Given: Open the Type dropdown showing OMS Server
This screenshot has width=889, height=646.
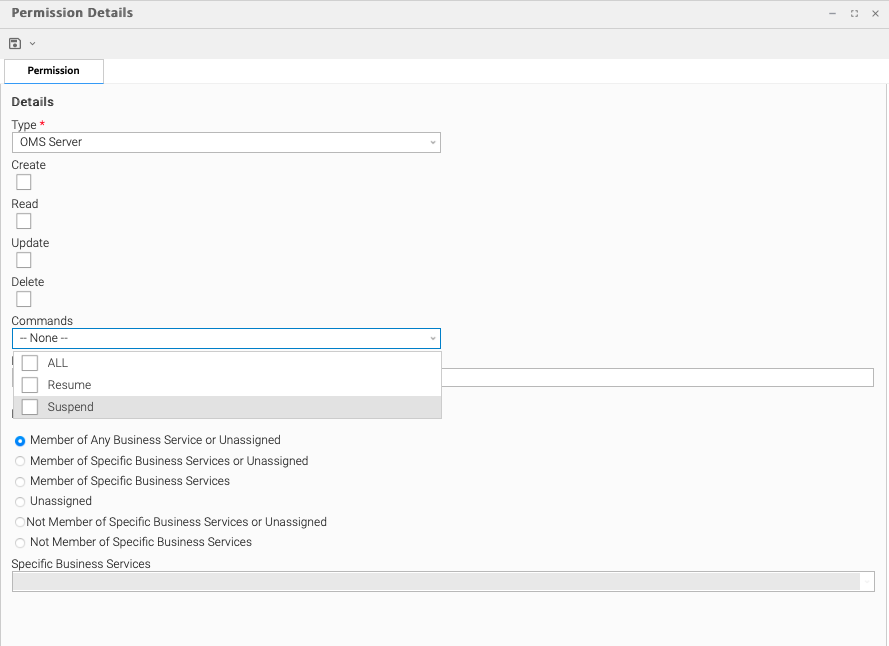Looking at the screenshot, I should [226, 142].
